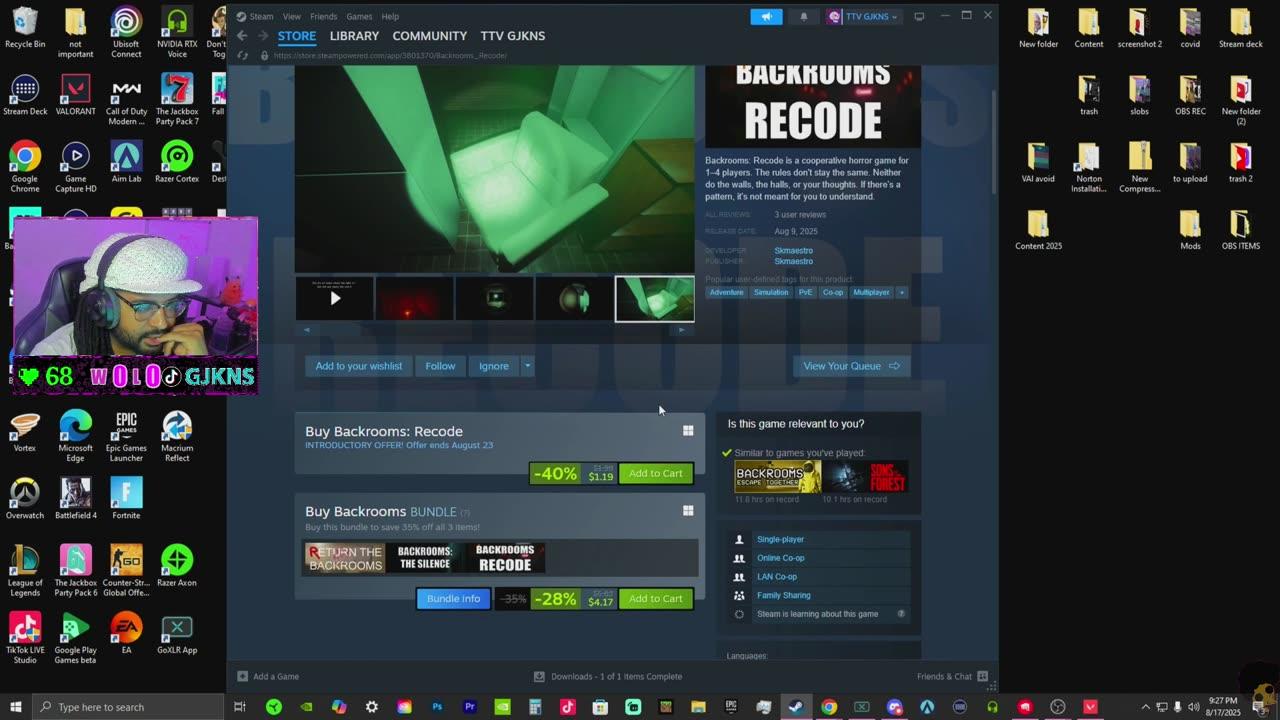The height and width of the screenshot is (720, 1280).
Task: Open the Aim Lab desktop icon
Action: click(x=126, y=162)
